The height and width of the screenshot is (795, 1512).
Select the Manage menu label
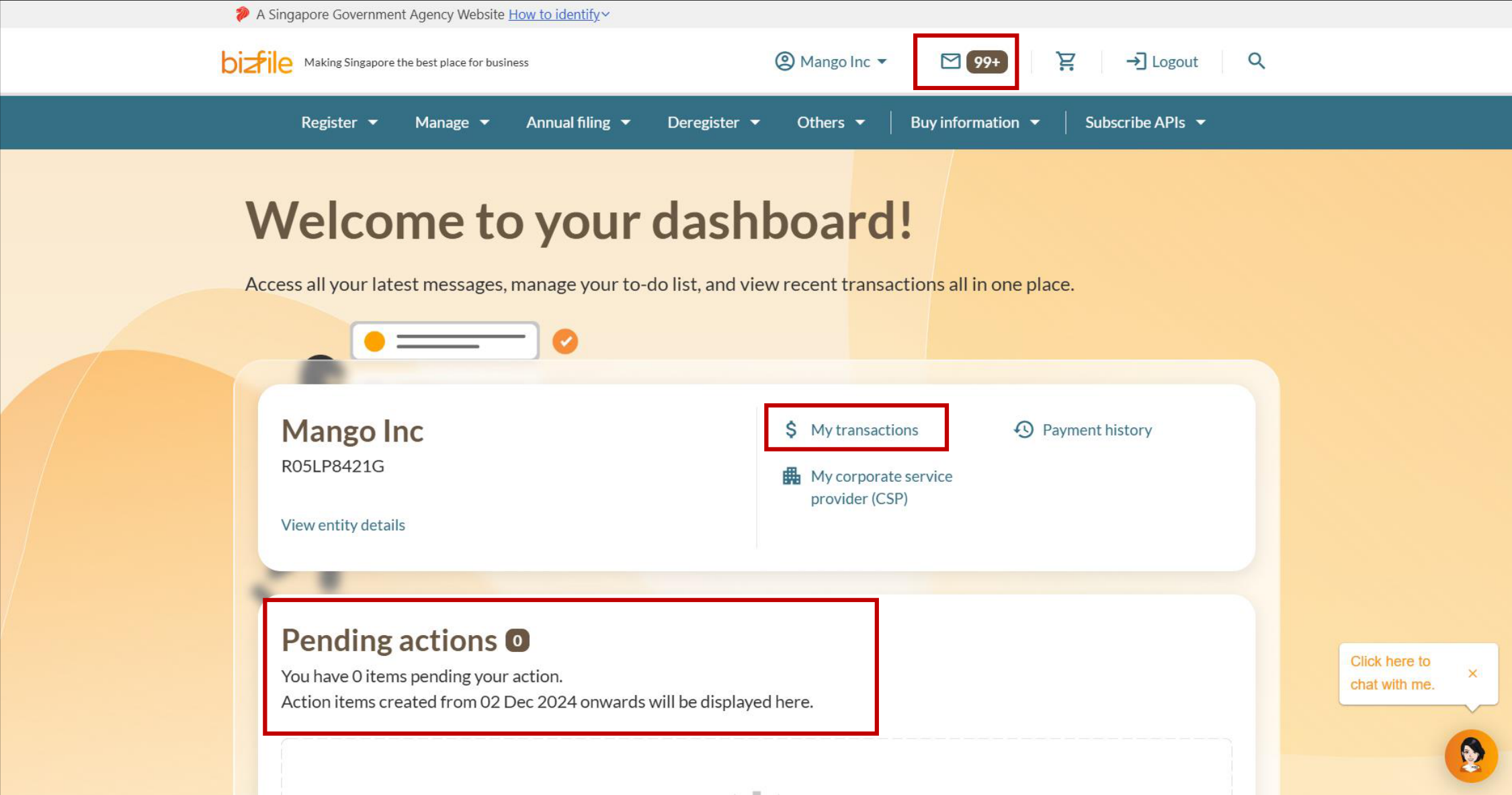442,122
